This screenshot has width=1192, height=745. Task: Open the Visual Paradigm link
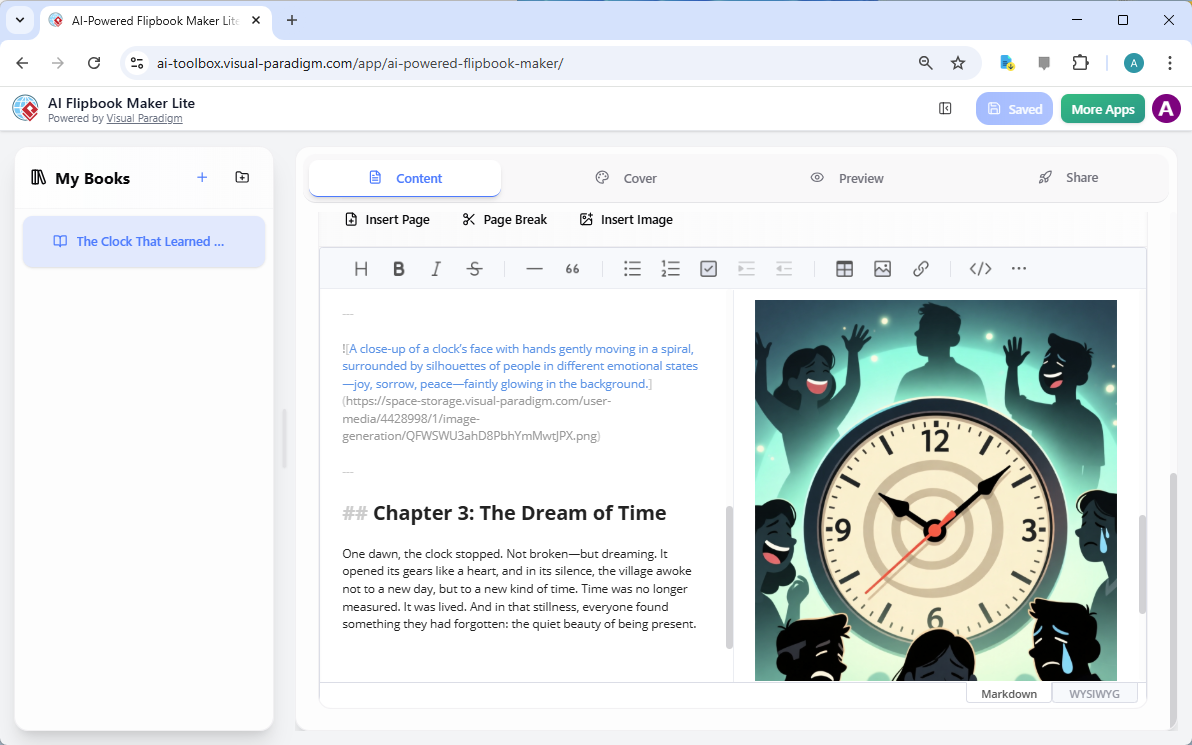[x=144, y=117]
